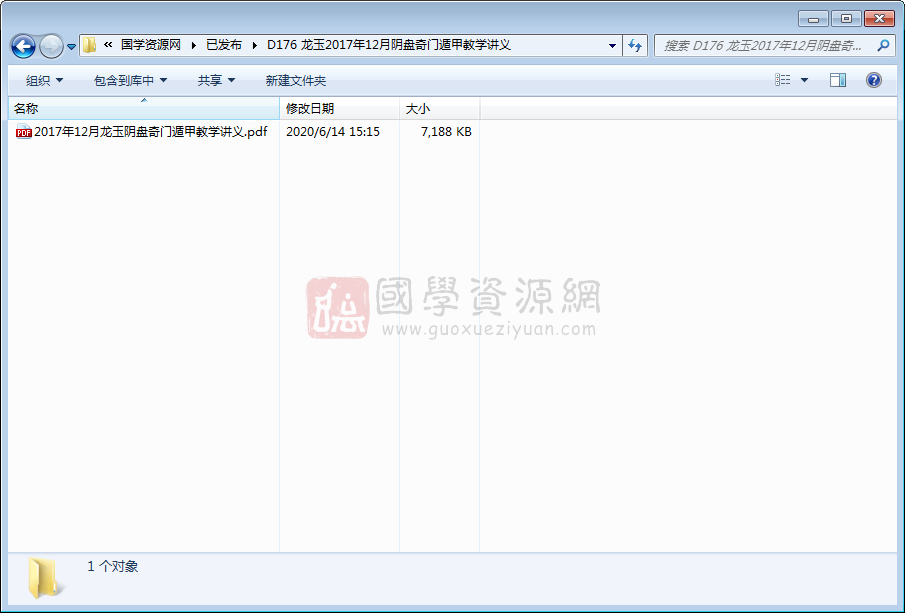
Task: Click the search magnifier icon
Action: click(883, 46)
